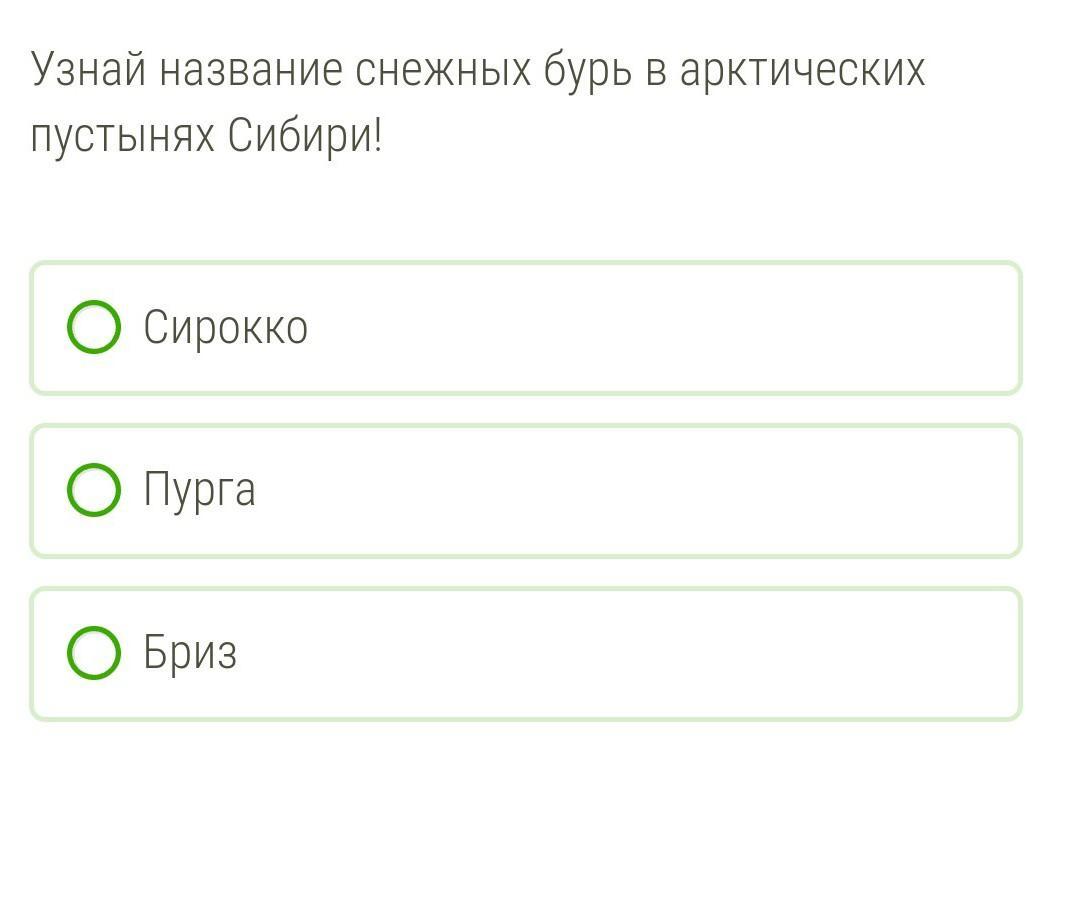Click the word Узнай in the question
This screenshot has height=918, width=1066.
88,71
